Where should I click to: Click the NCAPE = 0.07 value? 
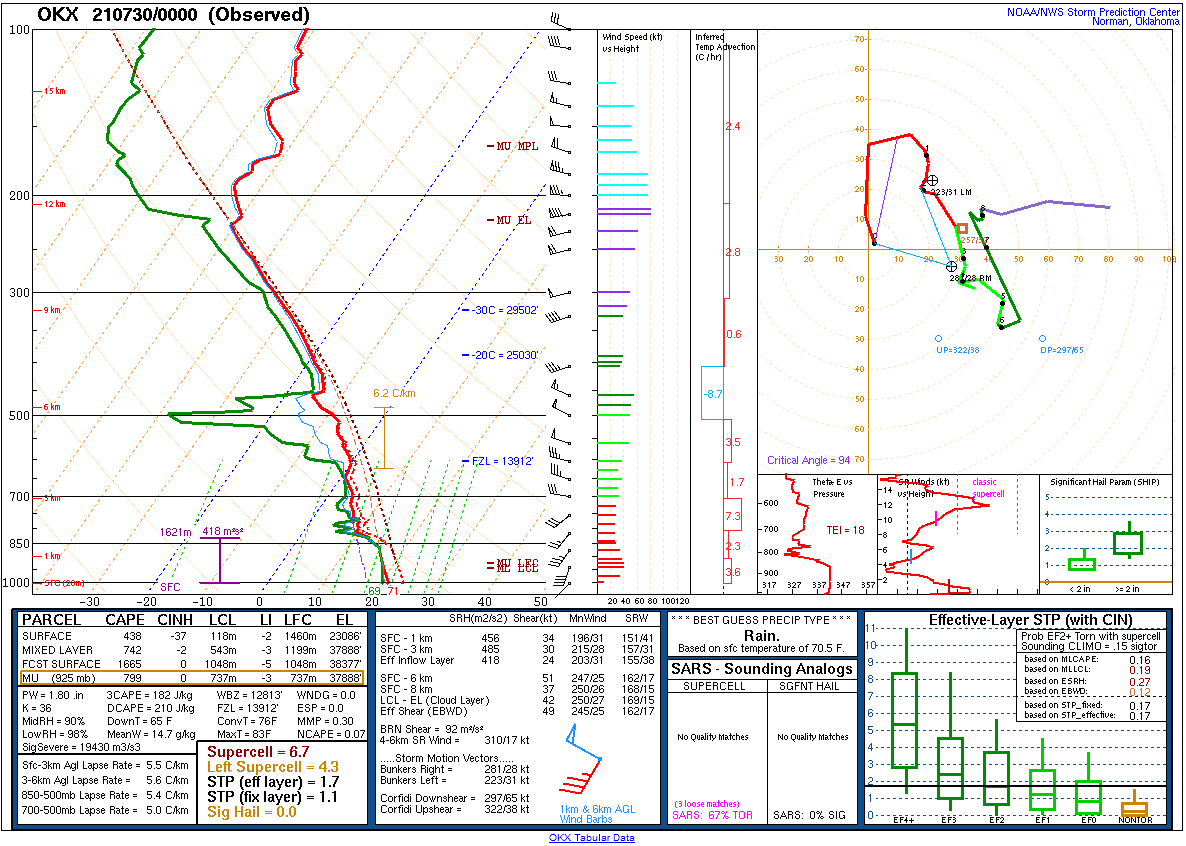pyautogui.click(x=331, y=734)
